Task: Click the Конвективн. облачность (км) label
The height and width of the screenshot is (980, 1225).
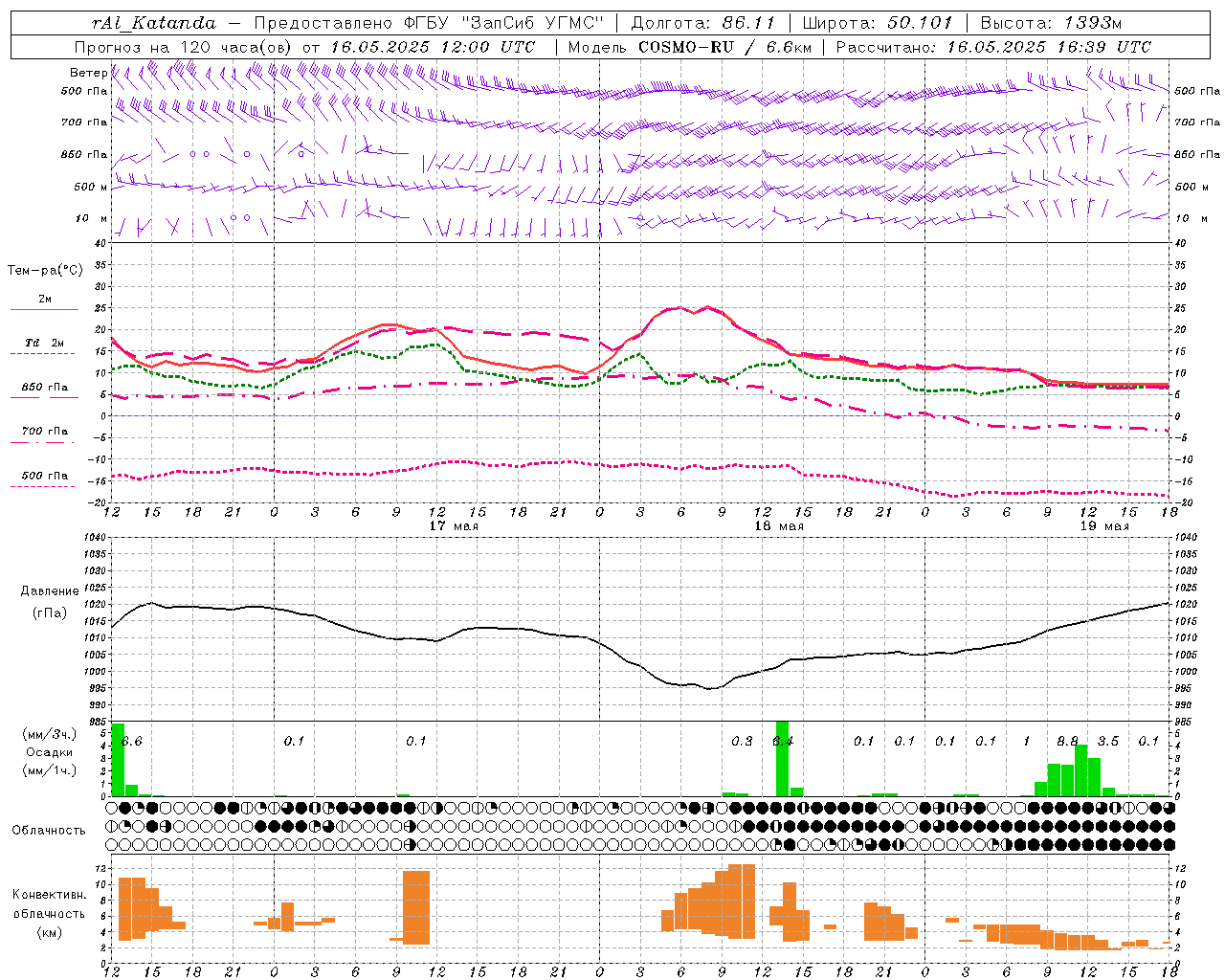Action: click(49, 913)
